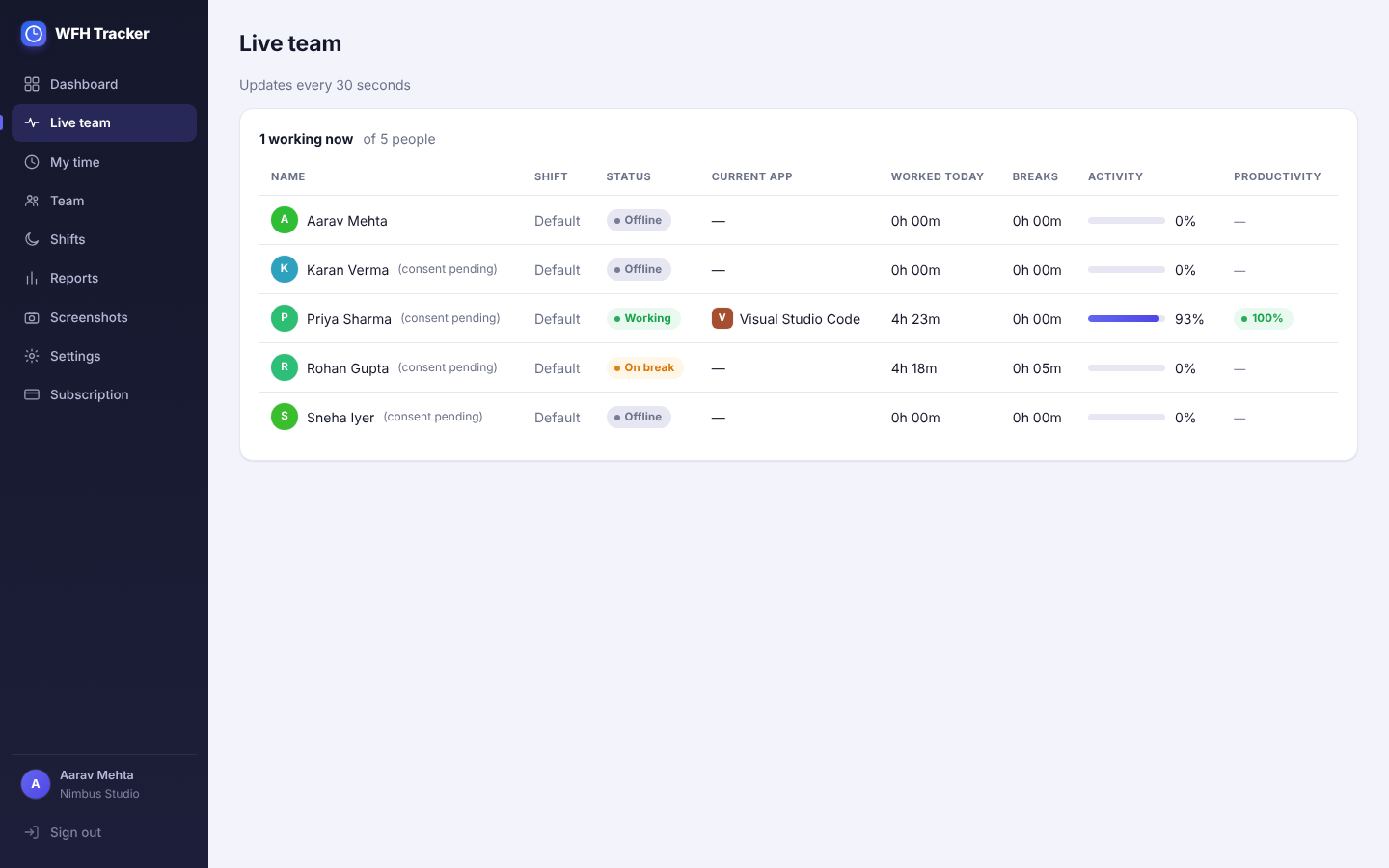Click the WFH Tracker clock logo
Viewport: 1389px width, 868px height.
tap(34, 34)
